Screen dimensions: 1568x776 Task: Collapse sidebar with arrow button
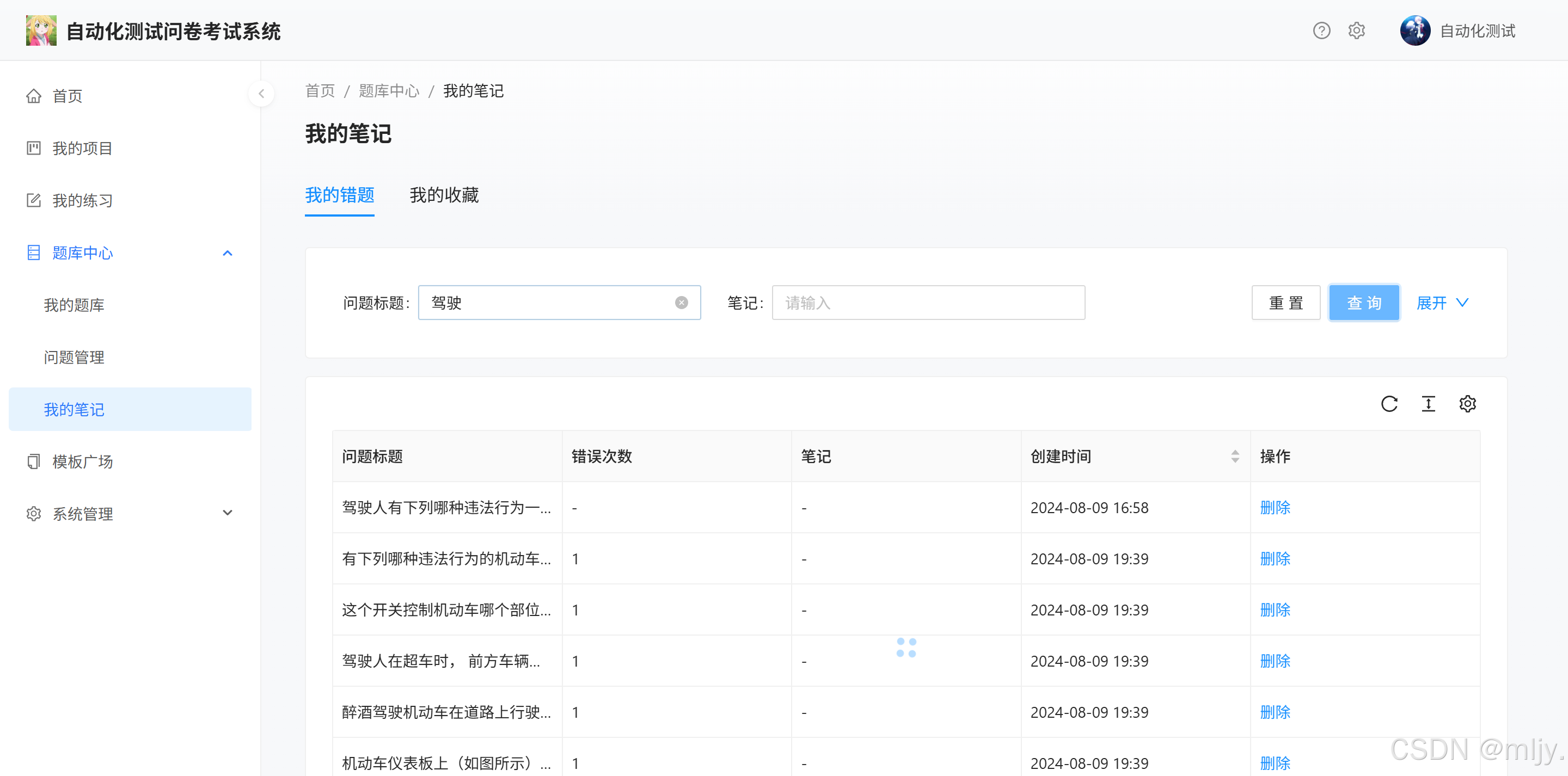261,94
